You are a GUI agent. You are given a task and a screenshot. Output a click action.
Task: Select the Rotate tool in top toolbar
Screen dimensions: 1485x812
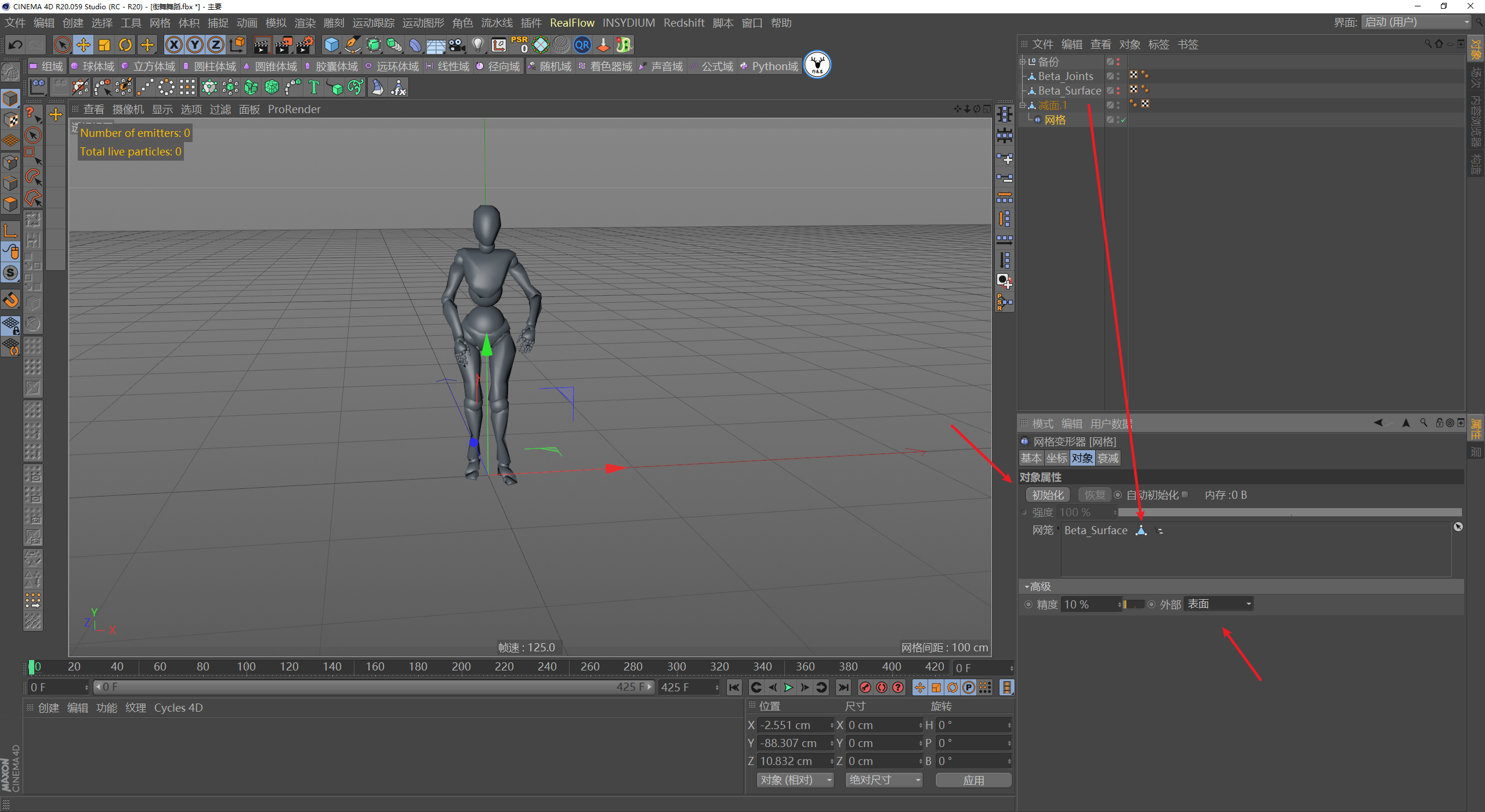125,45
